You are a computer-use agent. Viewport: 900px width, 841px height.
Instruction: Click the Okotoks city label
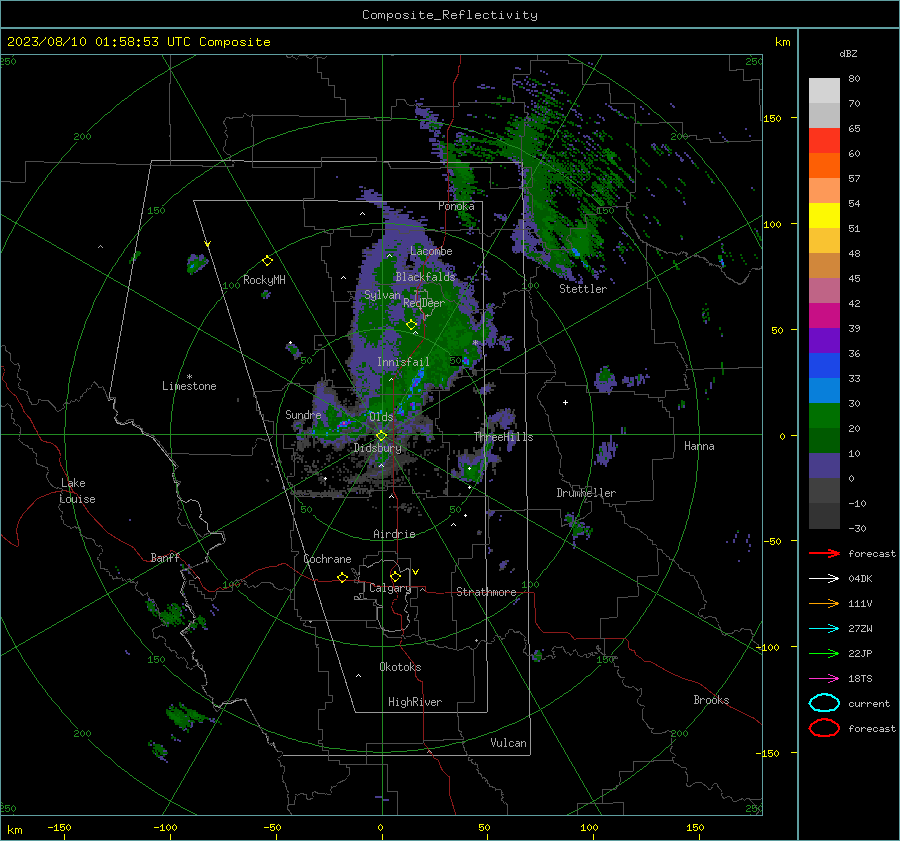400,667
